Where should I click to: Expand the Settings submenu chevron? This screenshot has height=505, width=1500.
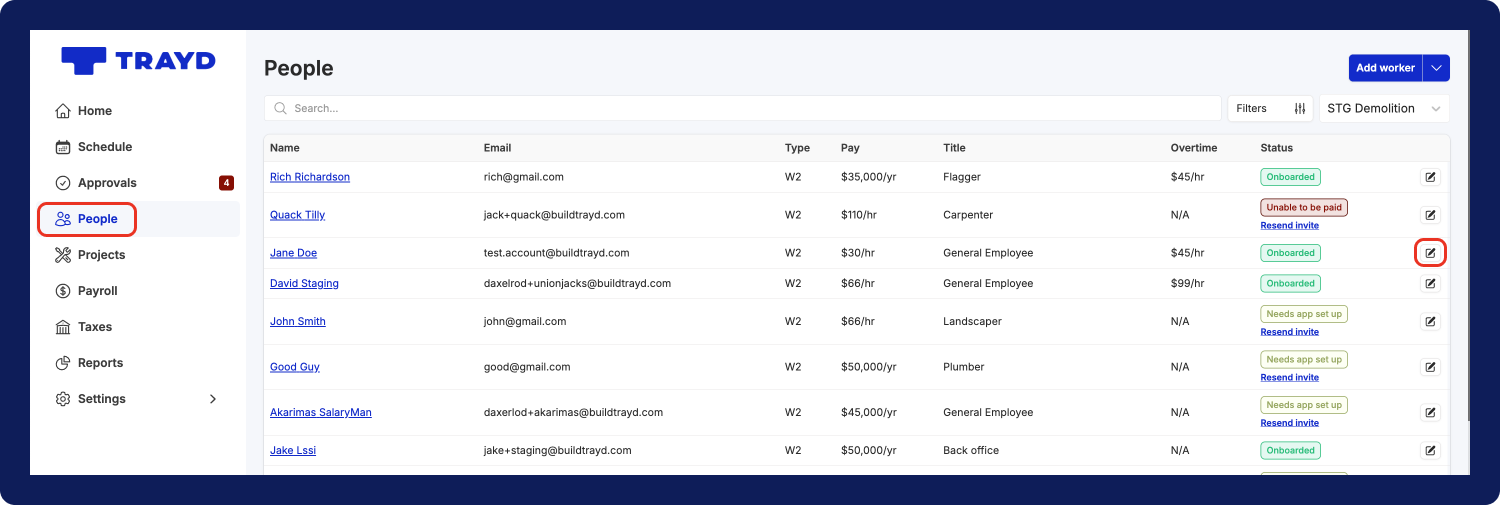(x=212, y=399)
